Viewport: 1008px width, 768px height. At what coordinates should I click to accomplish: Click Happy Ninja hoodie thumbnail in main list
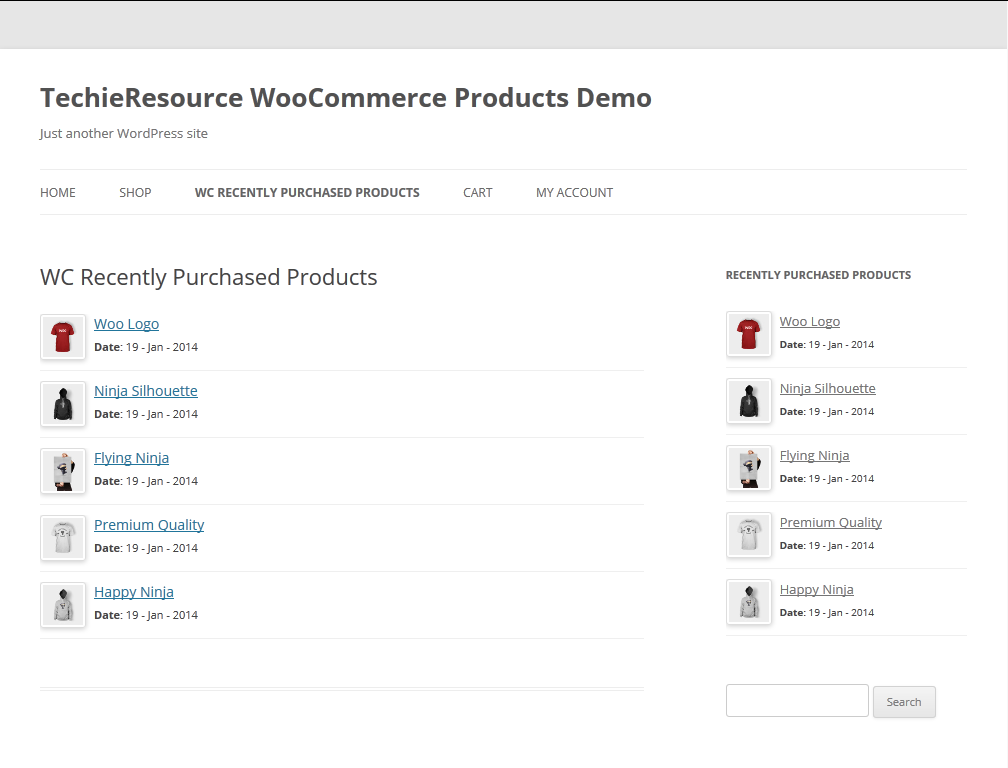tap(63, 605)
